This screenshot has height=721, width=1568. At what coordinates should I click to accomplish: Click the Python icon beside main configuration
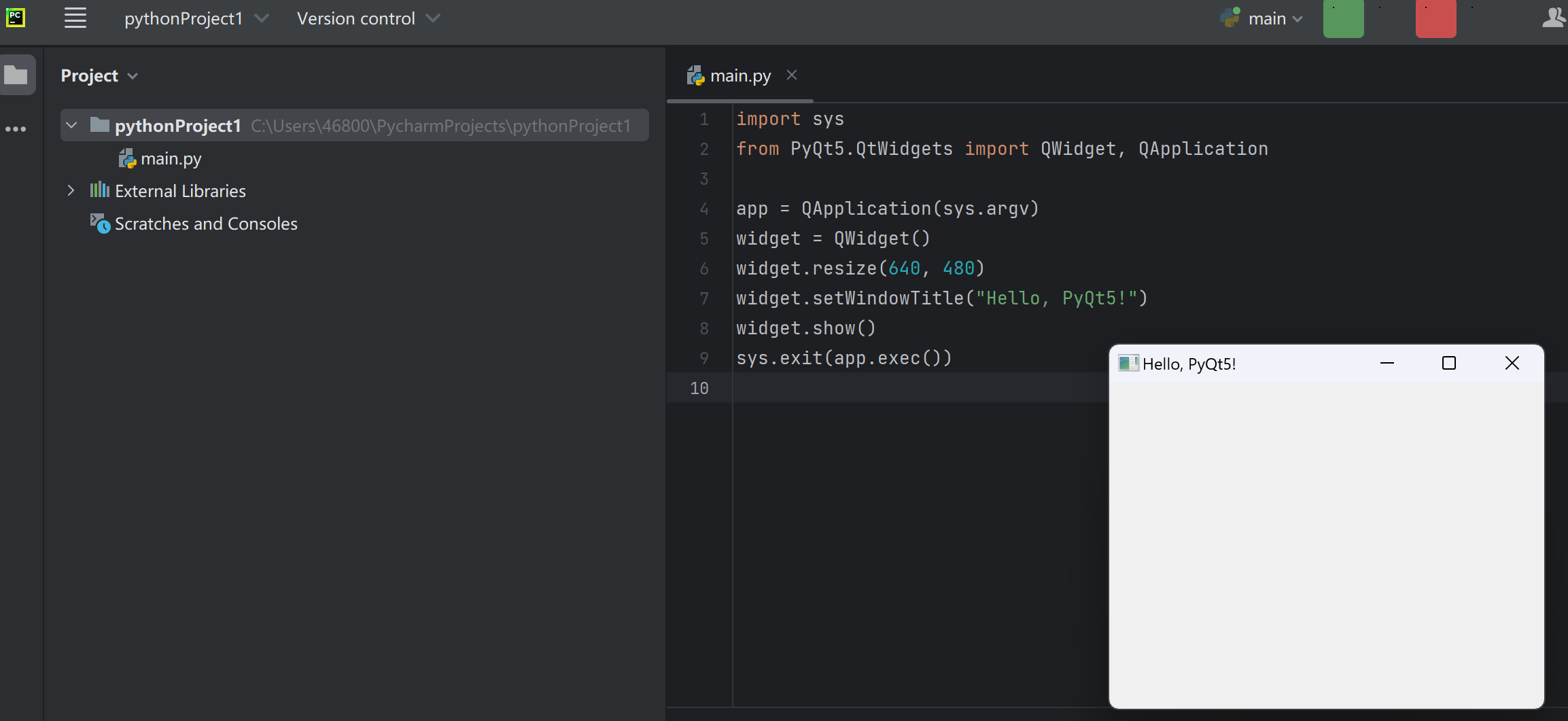[x=1230, y=18]
